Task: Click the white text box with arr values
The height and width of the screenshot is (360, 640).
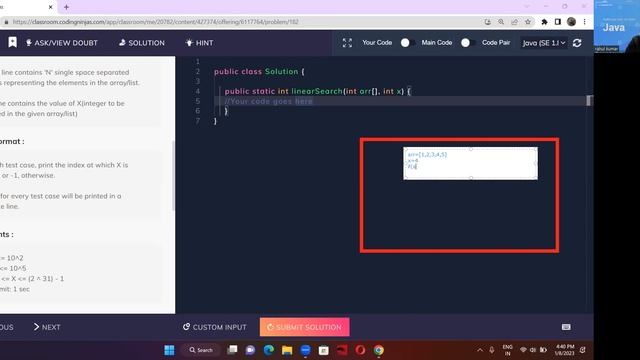Action: pyautogui.click(x=470, y=163)
